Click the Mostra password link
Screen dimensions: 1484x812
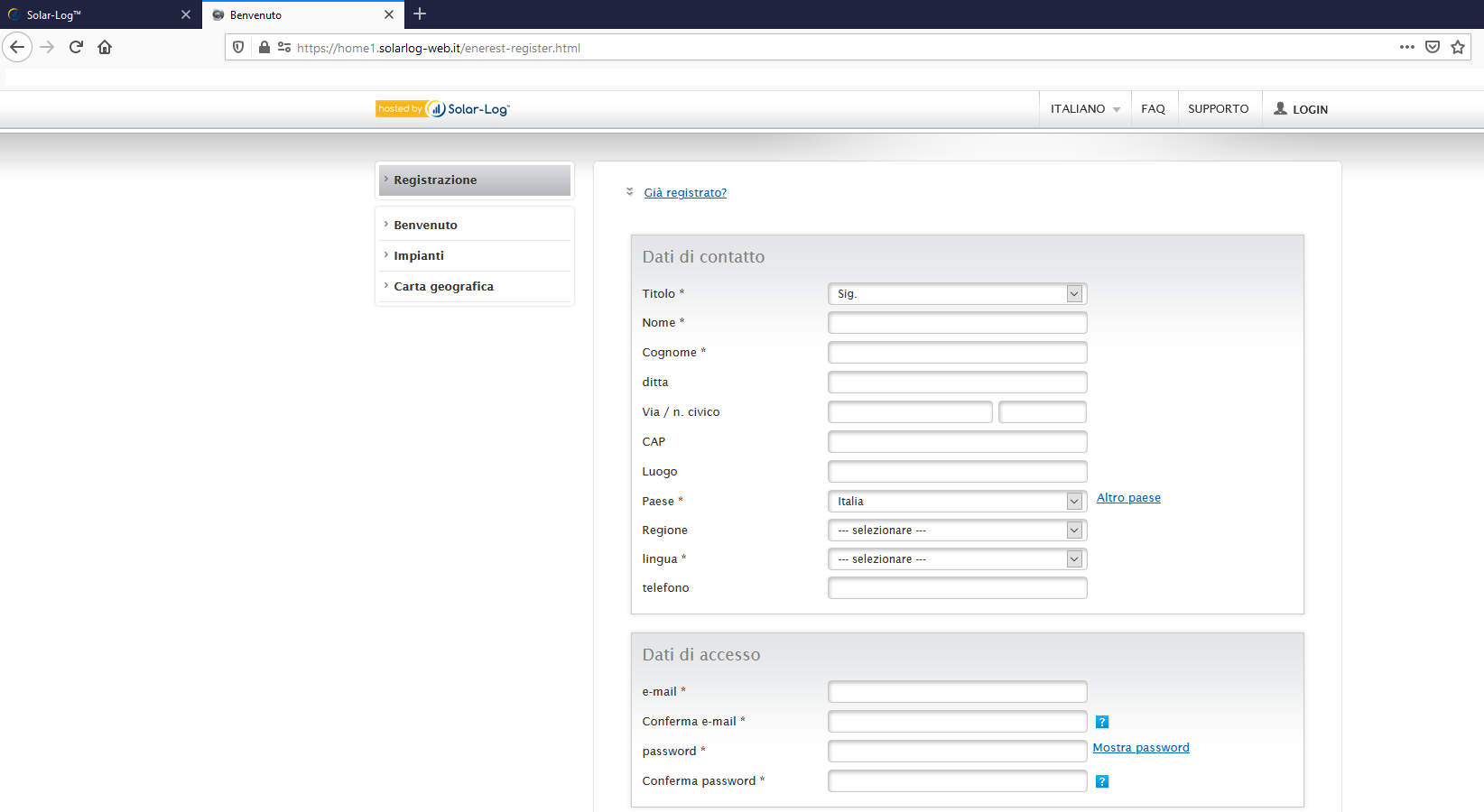coord(1141,748)
